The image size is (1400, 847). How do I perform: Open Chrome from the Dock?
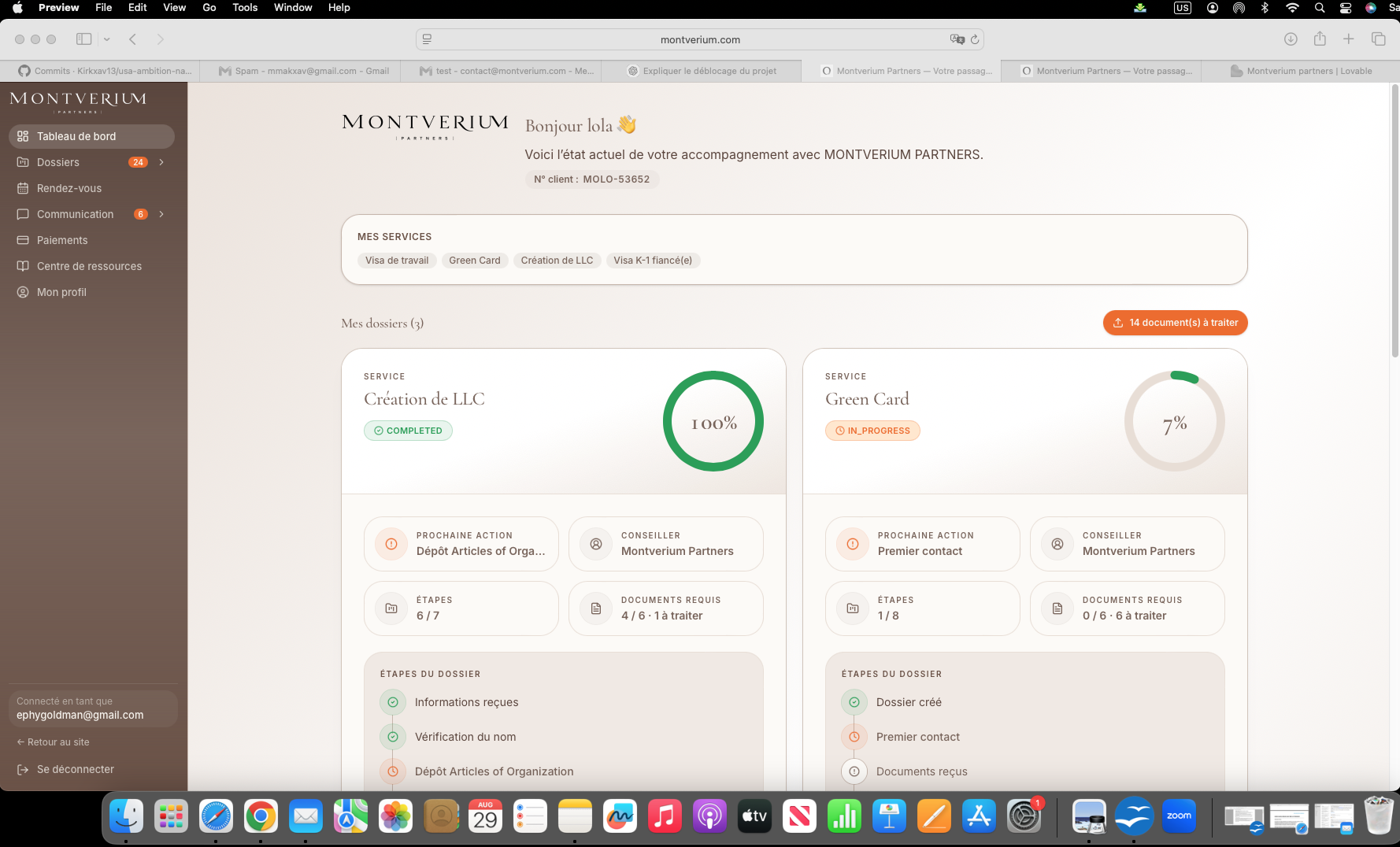coord(261,816)
